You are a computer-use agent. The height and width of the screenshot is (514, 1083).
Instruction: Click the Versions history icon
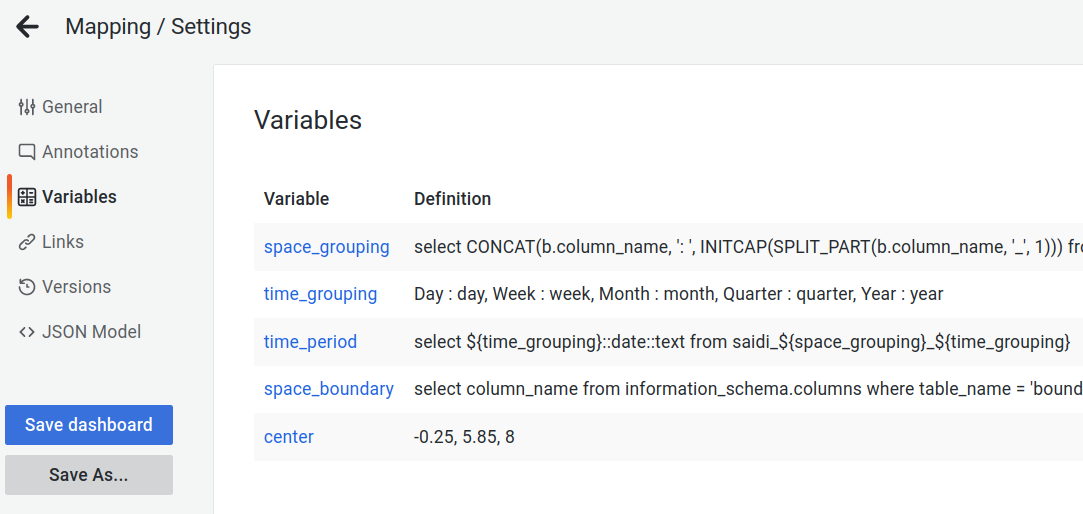point(27,287)
